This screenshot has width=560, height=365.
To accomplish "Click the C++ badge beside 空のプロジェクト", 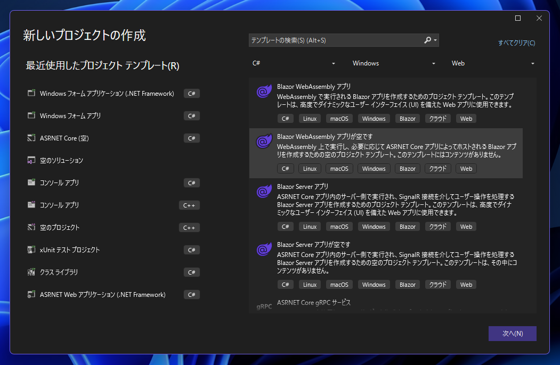I will click(189, 228).
